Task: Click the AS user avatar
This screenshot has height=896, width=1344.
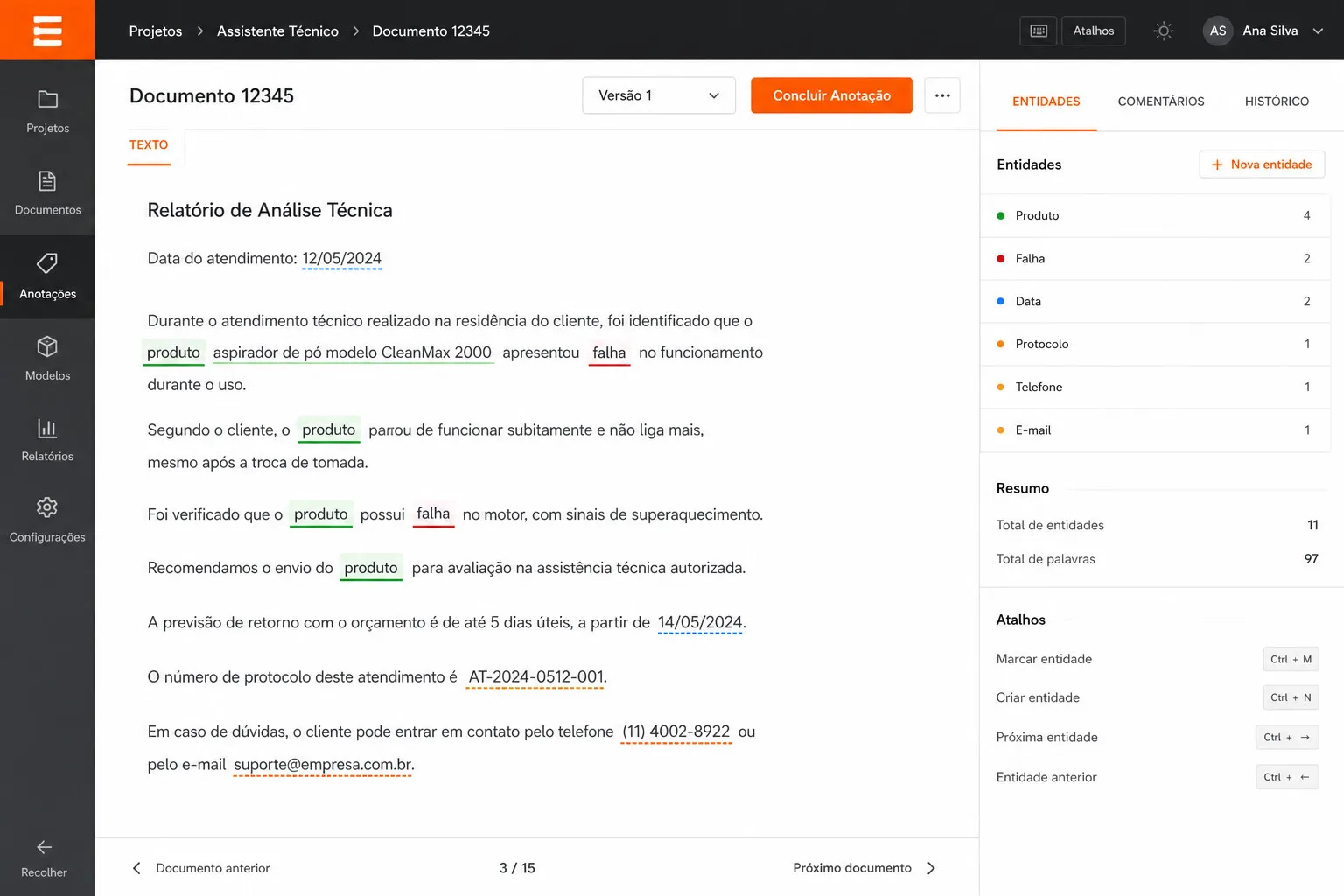Action: pyautogui.click(x=1218, y=31)
